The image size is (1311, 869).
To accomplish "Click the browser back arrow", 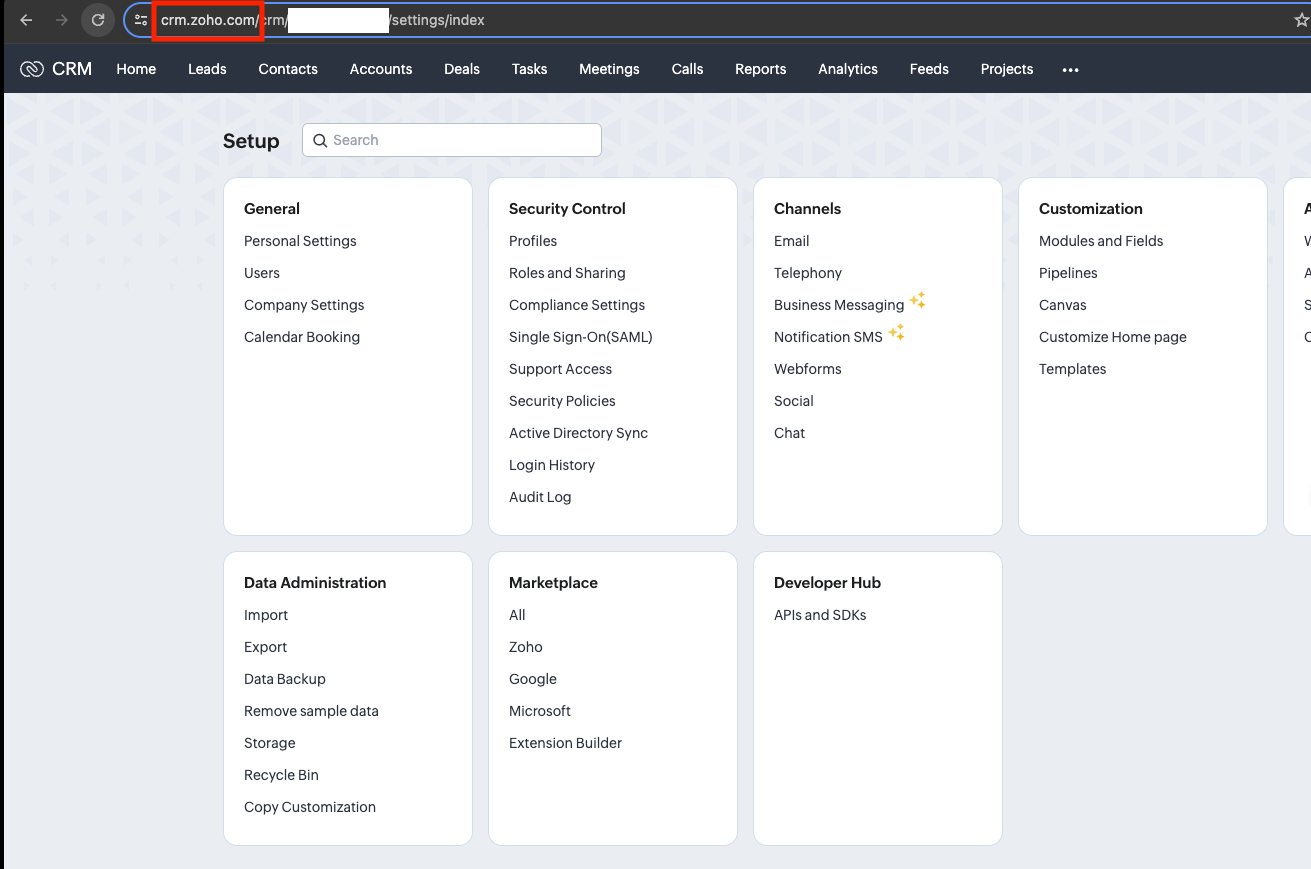I will pos(26,20).
